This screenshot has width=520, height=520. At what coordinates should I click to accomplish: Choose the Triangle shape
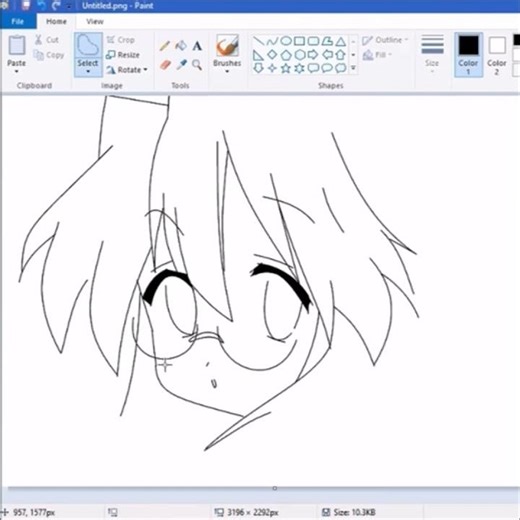point(340,41)
